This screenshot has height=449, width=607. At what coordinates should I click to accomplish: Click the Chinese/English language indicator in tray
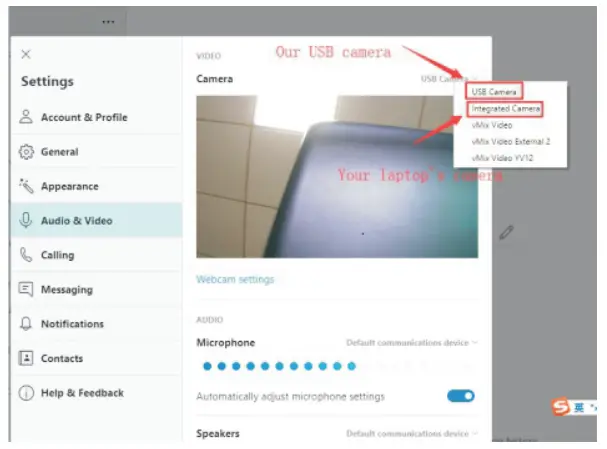(579, 407)
